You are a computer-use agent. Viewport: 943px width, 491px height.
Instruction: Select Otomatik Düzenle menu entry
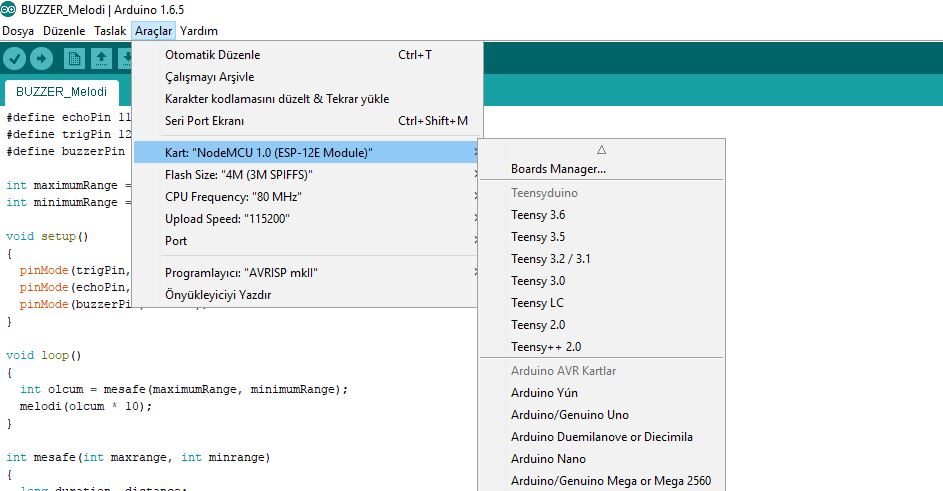pos(212,55)
